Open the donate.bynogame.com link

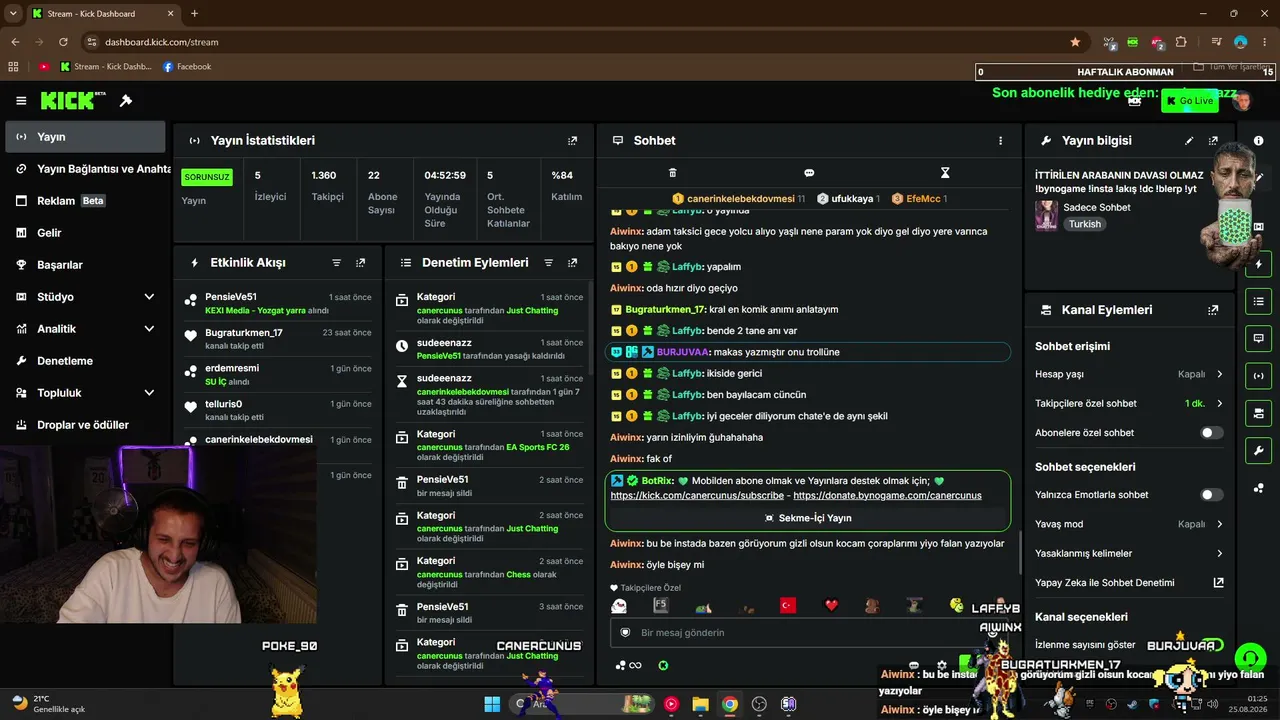887,496
